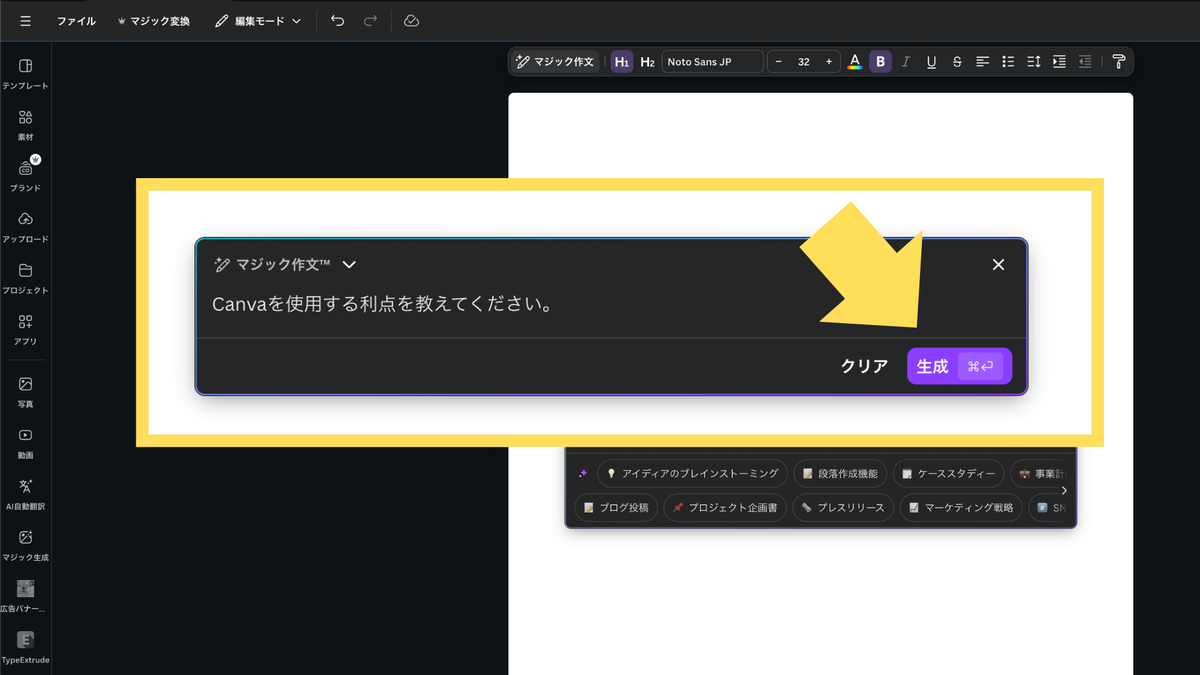The height and width of the screenshot is (675, 1200).
Task: Click the increase indent icon
Action: [1060, 62]
